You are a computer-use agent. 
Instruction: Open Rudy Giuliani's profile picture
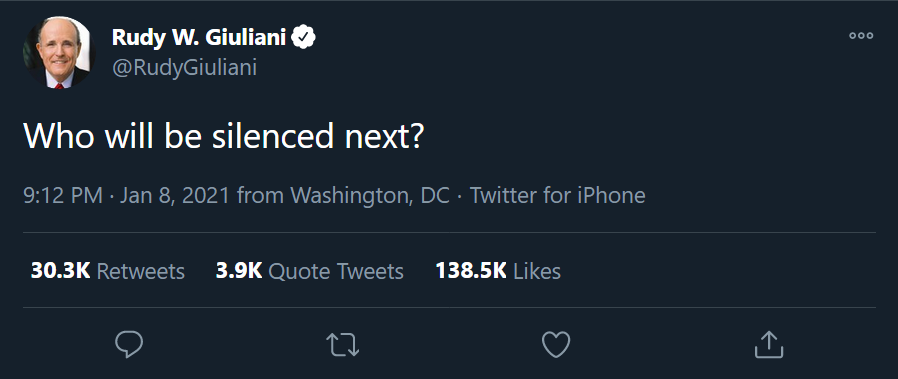(x=57, y=52)
